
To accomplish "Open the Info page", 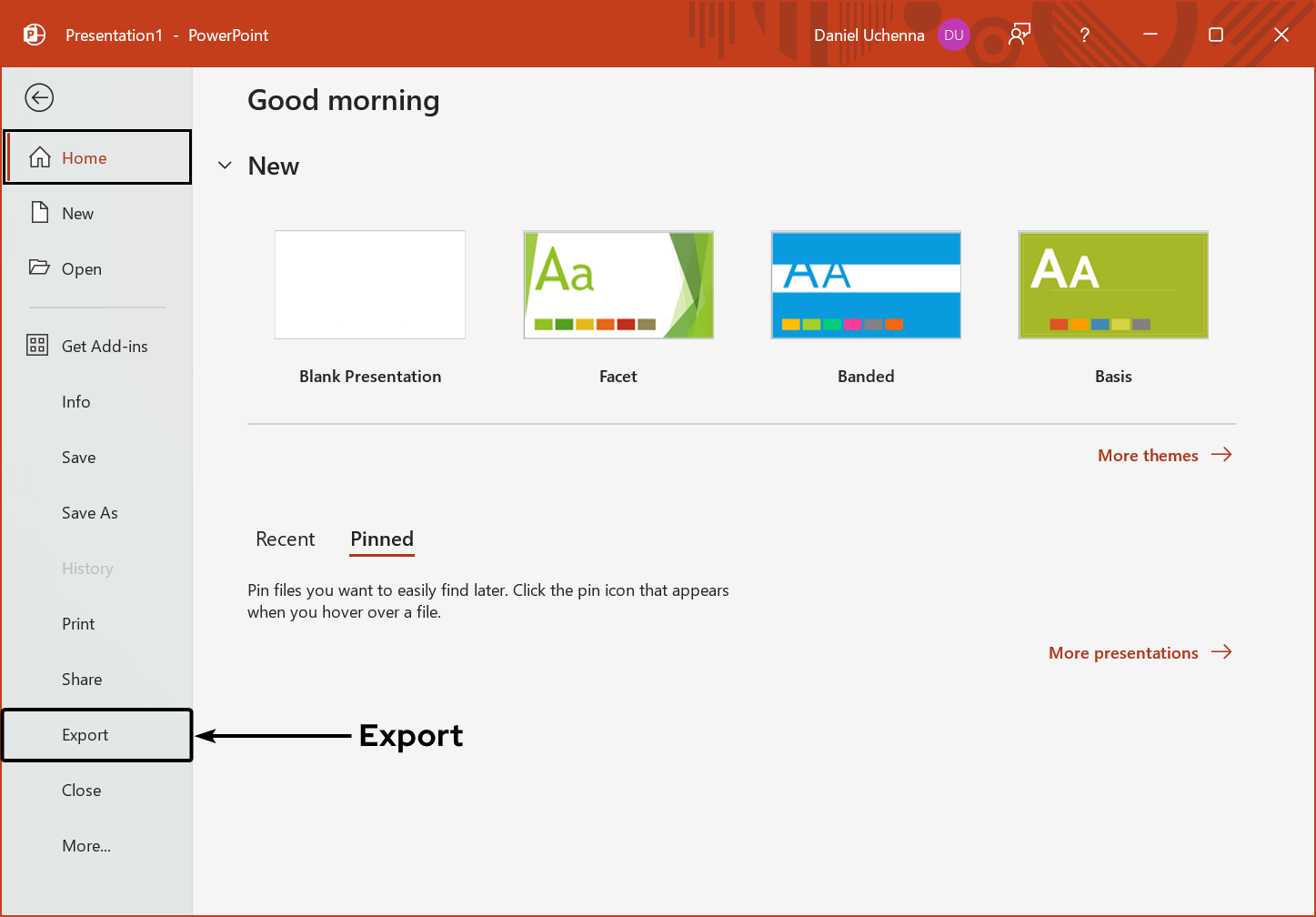I will pyautogui.click(x=76, y=401).
